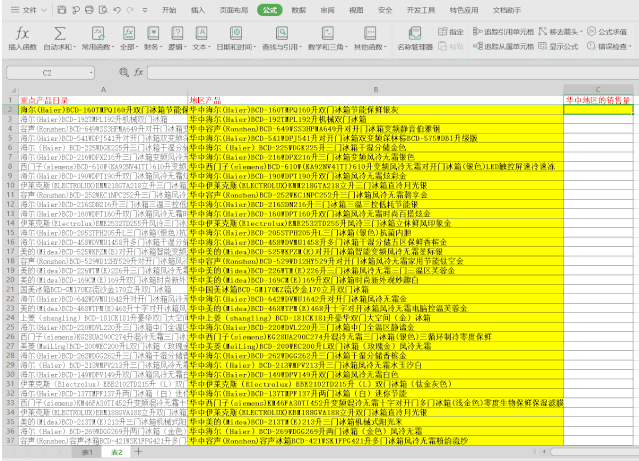Open the Text (文本) functions icon
639x461 pixels.
(x=201, y=33)
